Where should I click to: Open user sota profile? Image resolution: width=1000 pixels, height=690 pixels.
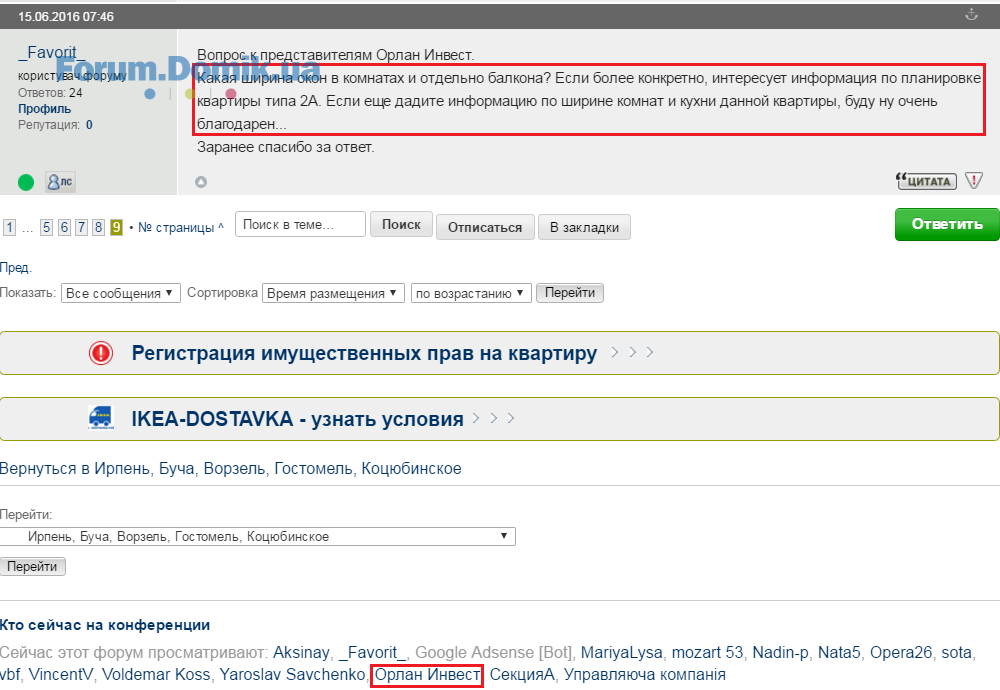957,653
